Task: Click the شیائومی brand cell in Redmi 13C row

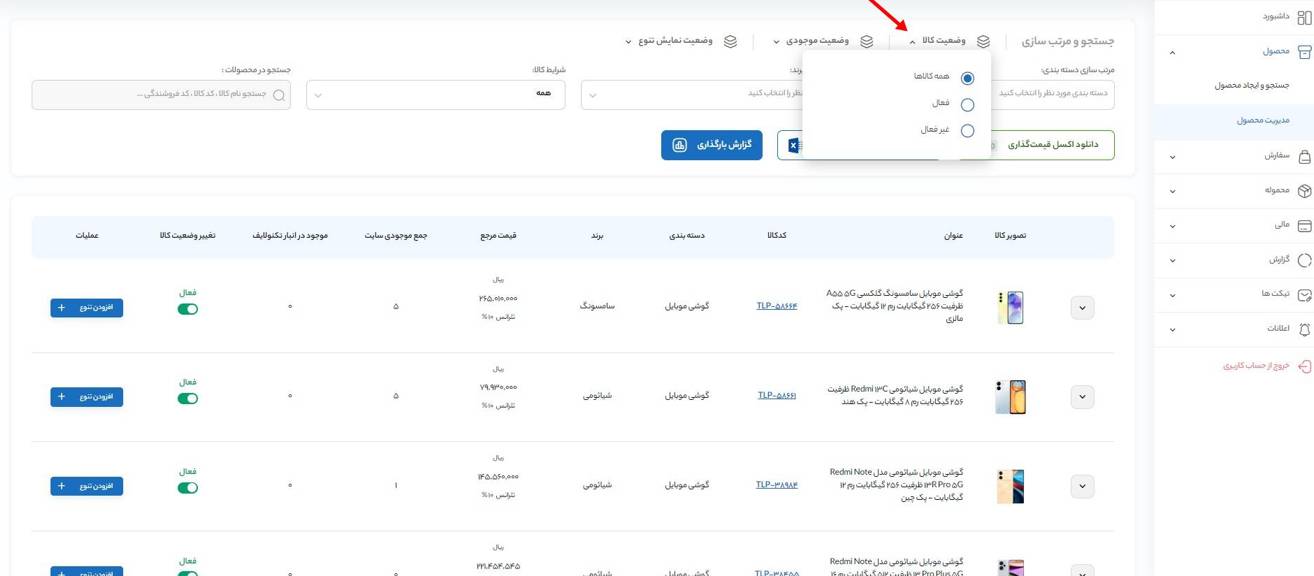Action: coord(597,395)
